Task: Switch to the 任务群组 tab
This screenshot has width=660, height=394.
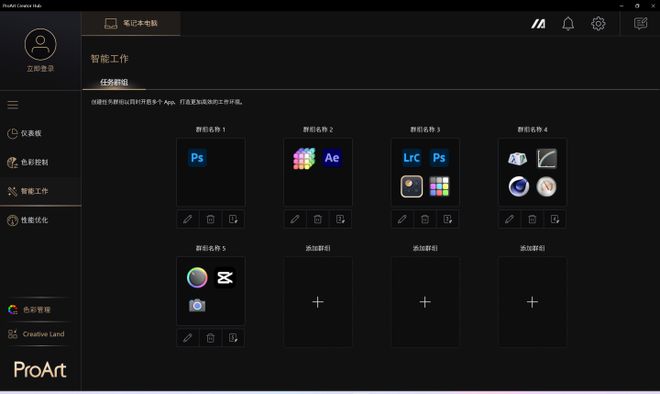Action: point(114,82)
